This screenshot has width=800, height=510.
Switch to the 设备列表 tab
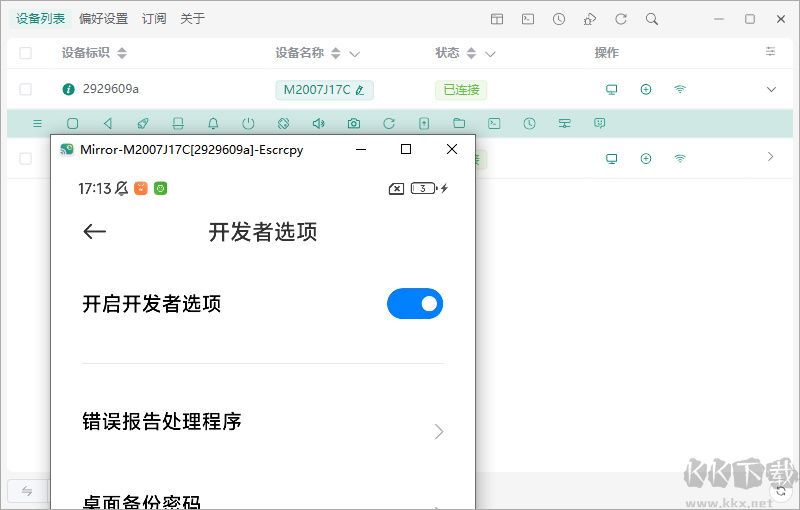[40, 19]
